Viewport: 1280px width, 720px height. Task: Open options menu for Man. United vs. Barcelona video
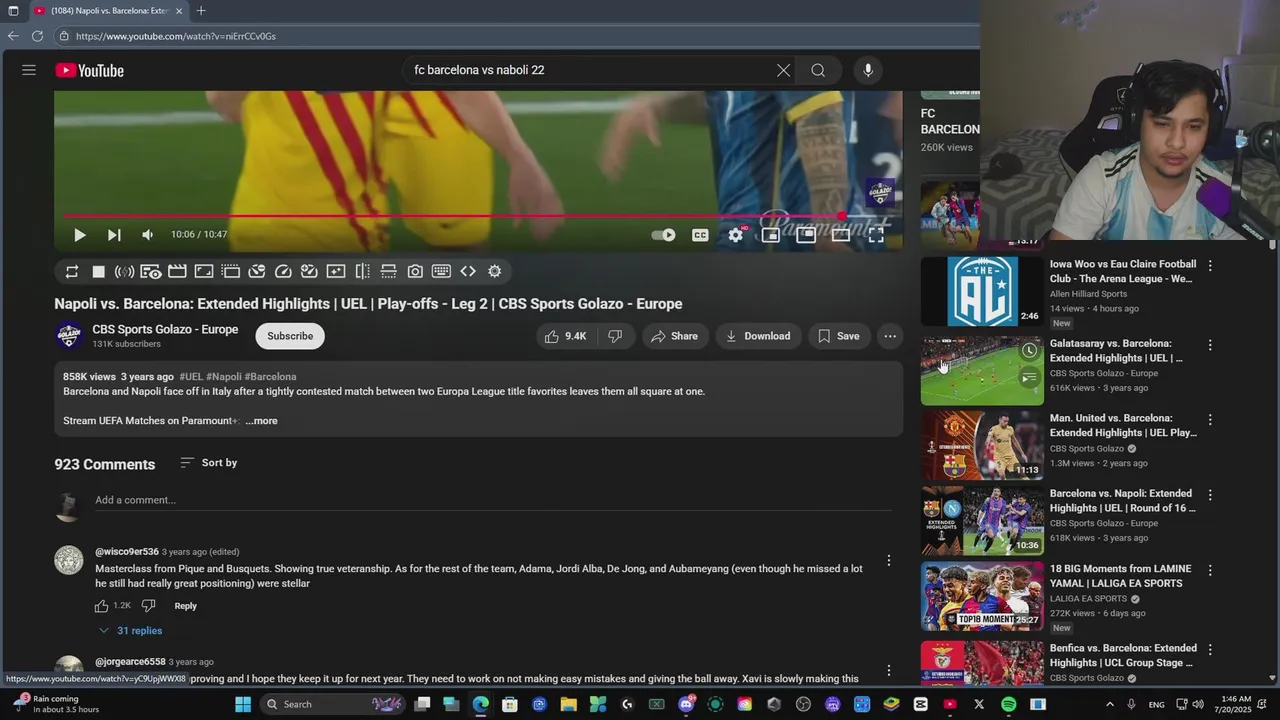(1210, 420)
